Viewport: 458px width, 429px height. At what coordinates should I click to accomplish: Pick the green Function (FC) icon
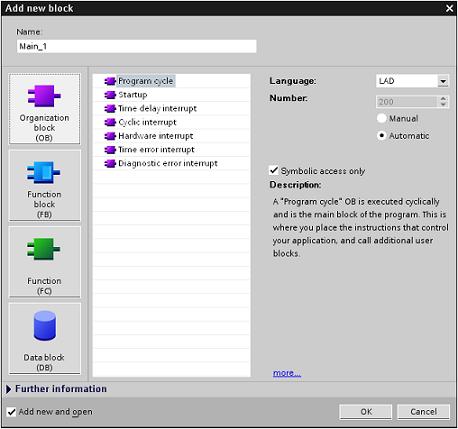click(x=44, y=249)
